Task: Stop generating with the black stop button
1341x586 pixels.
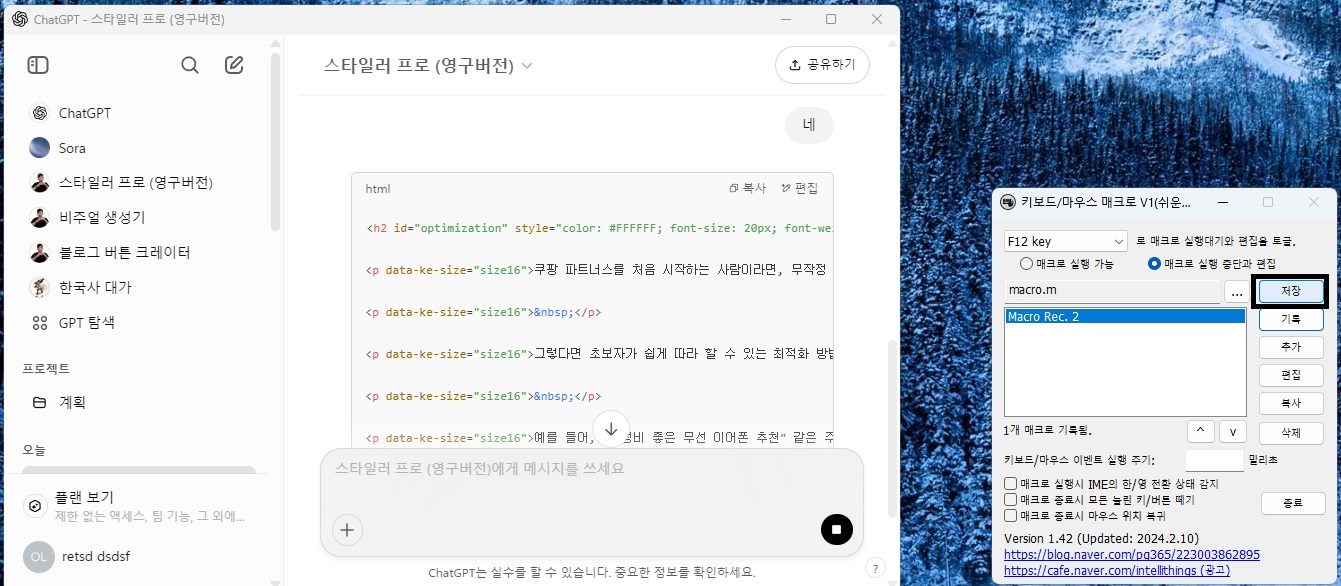Action: pyautogui.click(x=837, y=530)
